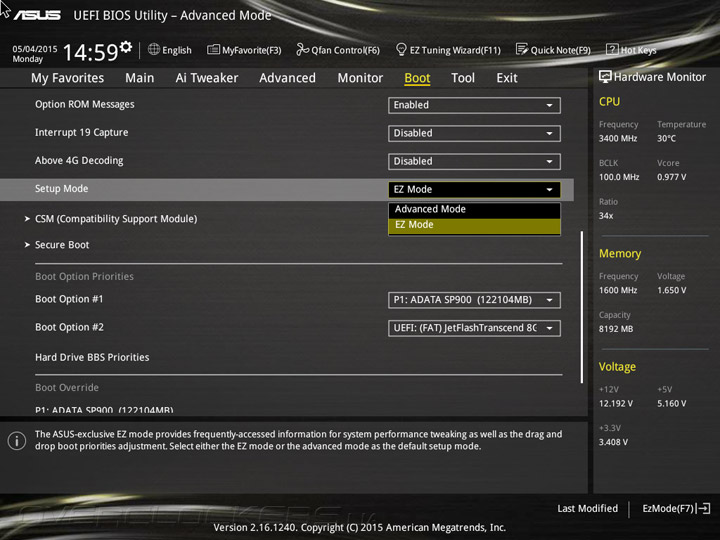The height and width of the screenshot is (540, 720).
Task: Open Qfan Control(F6)
Action: pos(338,50)
